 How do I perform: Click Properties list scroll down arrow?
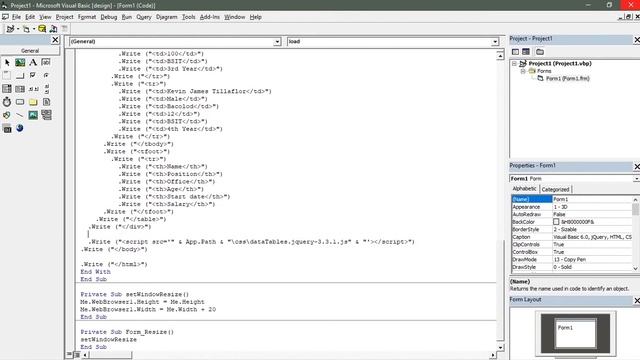pyautogui.click(x=636, y=268)
